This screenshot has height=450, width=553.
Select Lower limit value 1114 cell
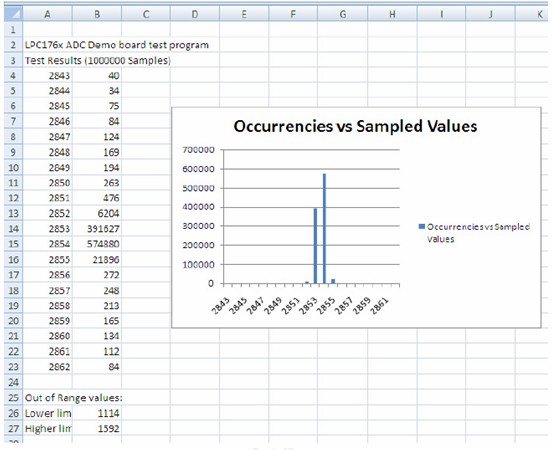click(x=97, y=413)
